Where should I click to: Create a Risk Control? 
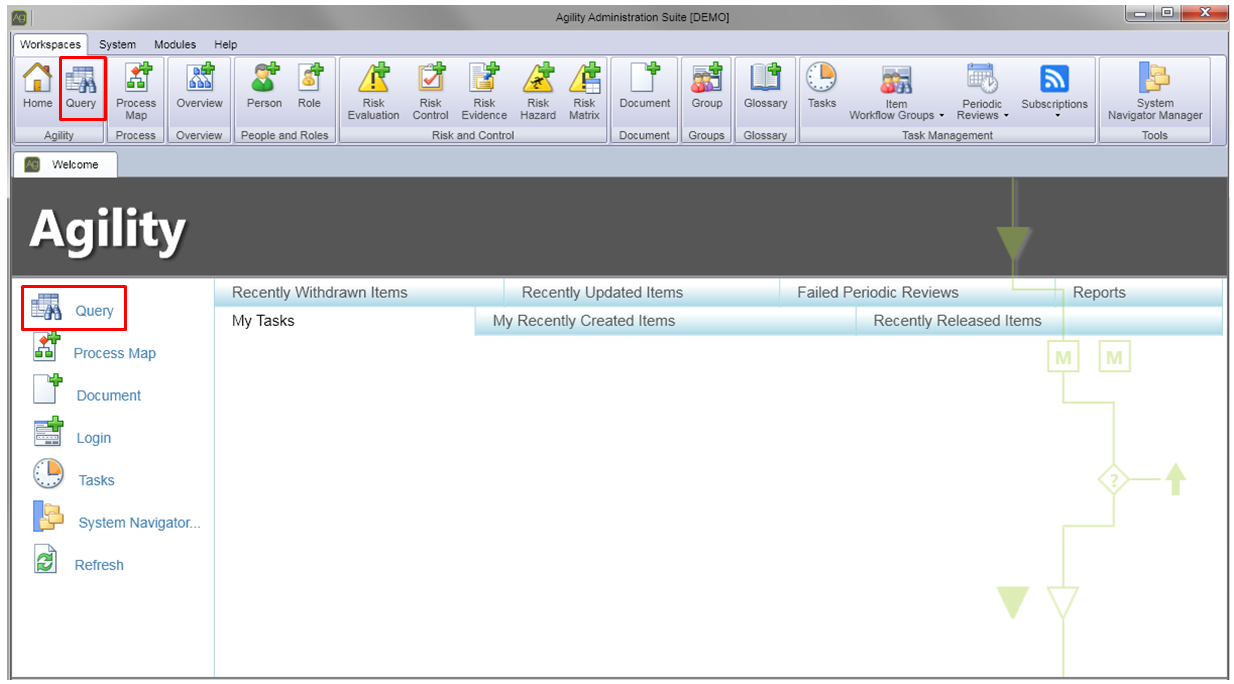(430, 91)
